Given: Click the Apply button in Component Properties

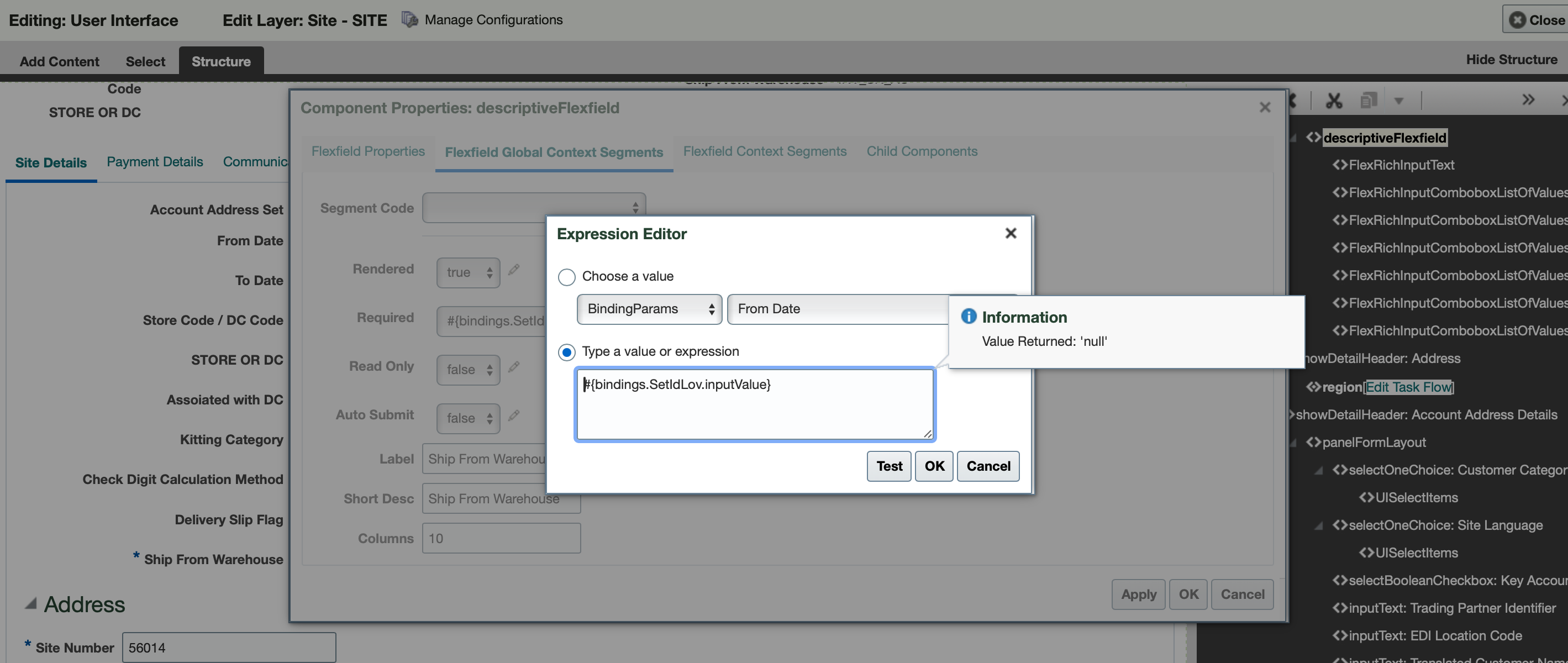Looking at the screenshot, I should (1138, 594).
